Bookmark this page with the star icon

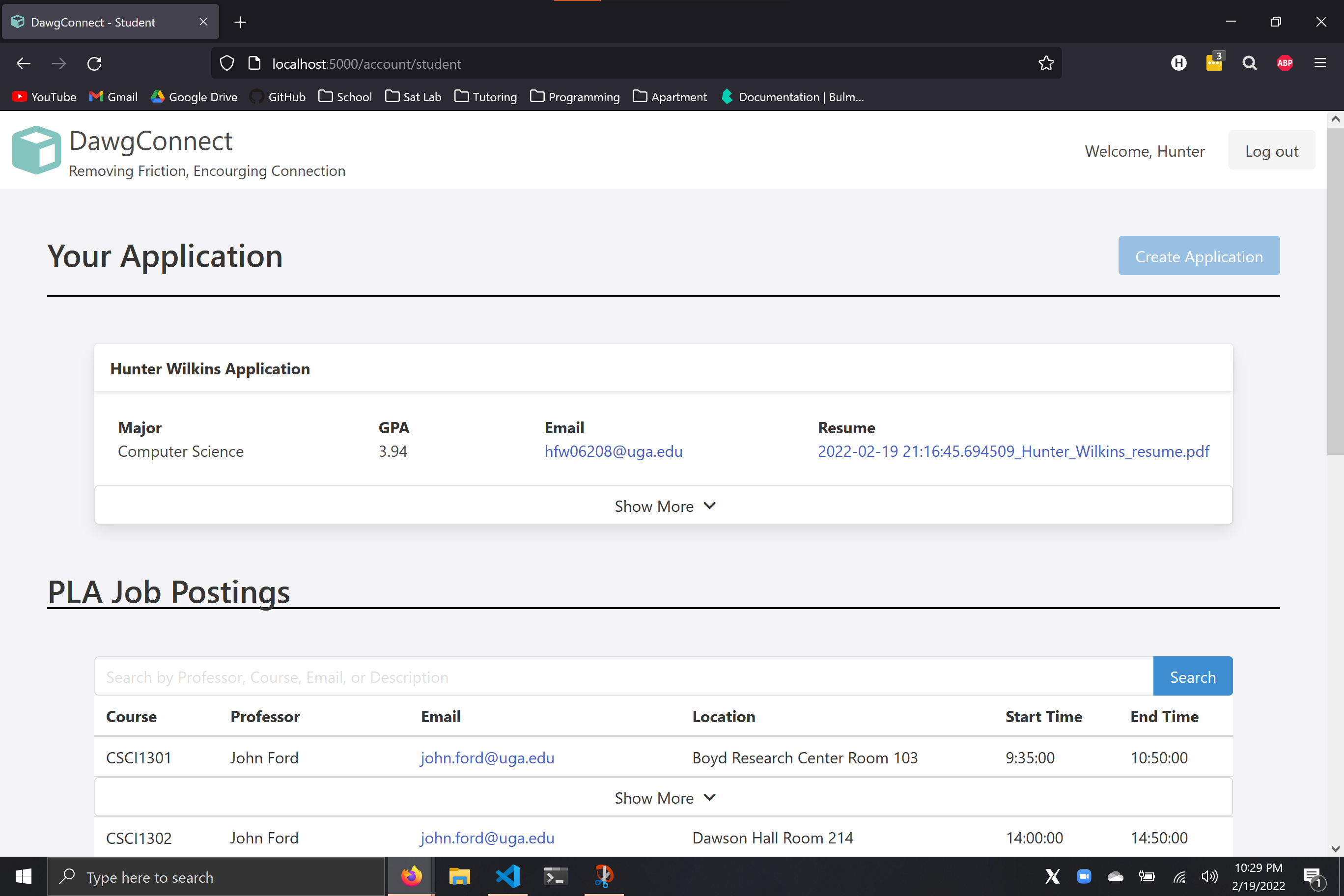[1046, 63]
